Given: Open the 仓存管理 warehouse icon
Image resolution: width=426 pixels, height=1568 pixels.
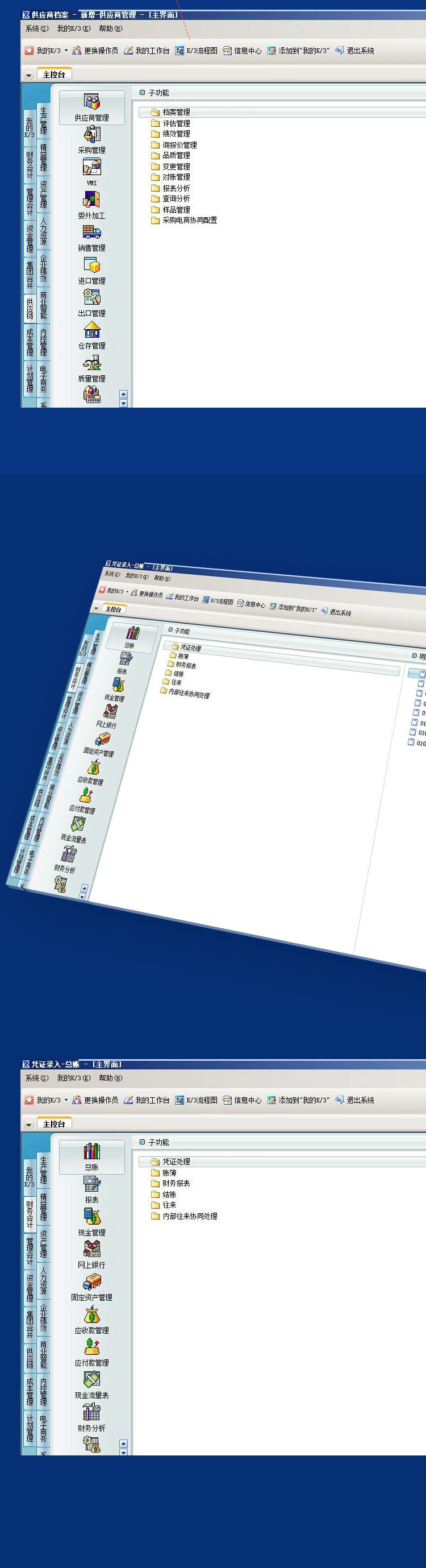Looking at the screenshot, I should (x=92, y=330).
